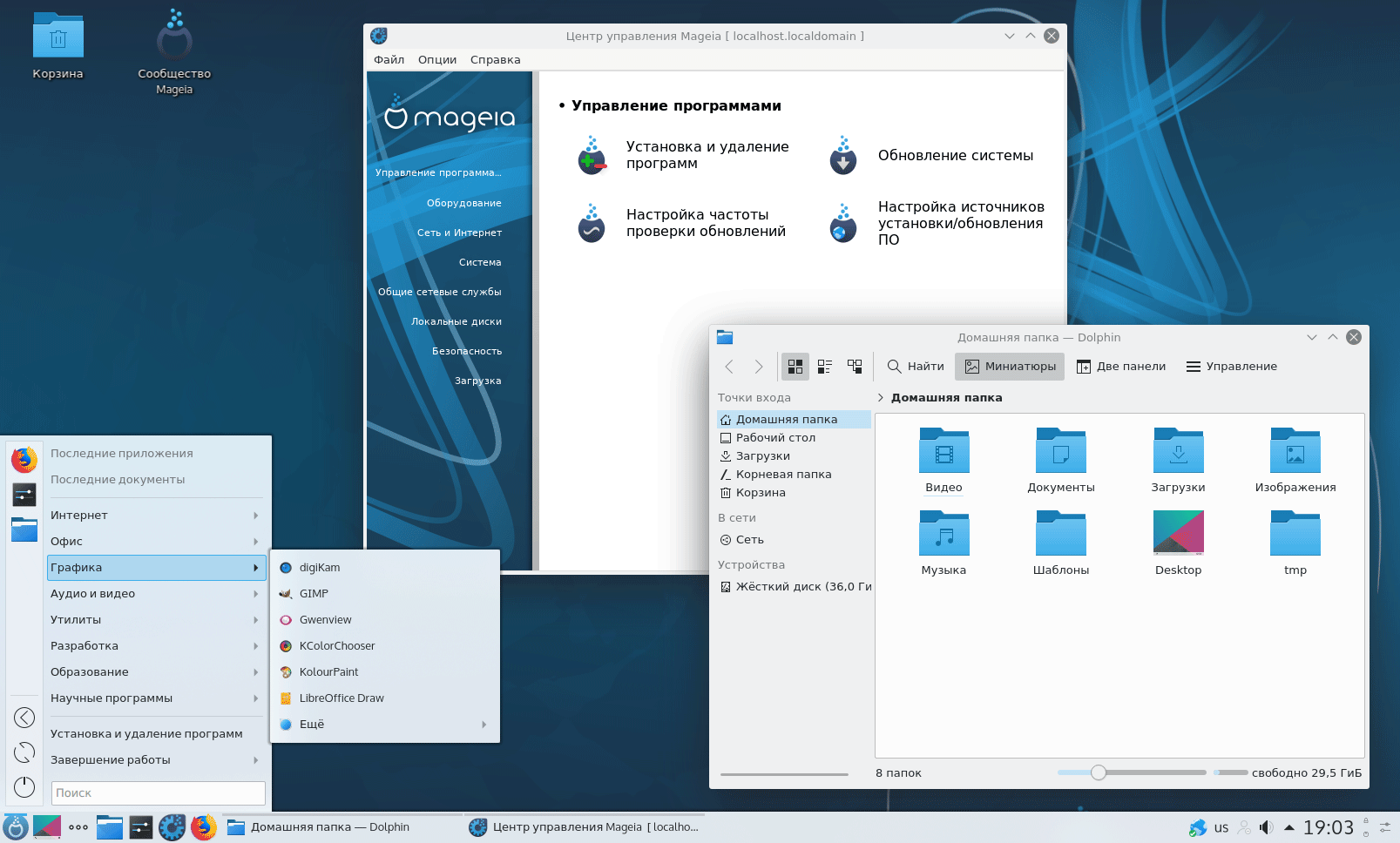Open software sources configuration icon
Viewport: 1400px width, 843px height.
coord(843,224)
